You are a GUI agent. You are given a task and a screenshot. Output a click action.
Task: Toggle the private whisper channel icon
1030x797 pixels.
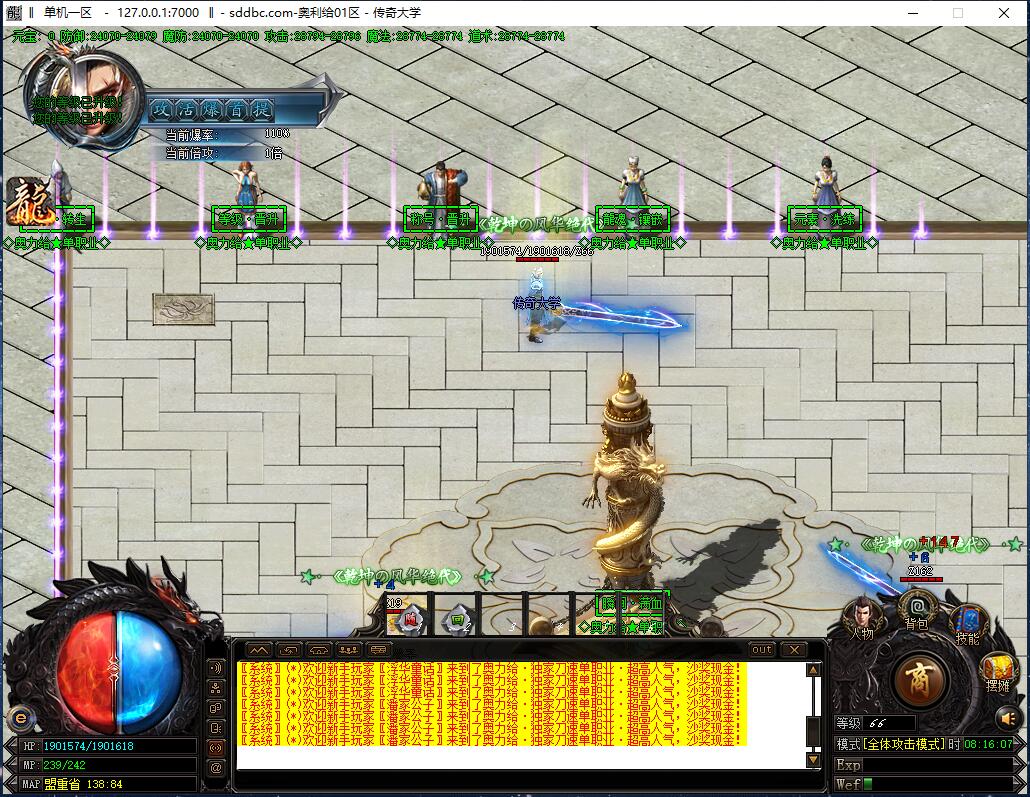[x=215, y=727]
